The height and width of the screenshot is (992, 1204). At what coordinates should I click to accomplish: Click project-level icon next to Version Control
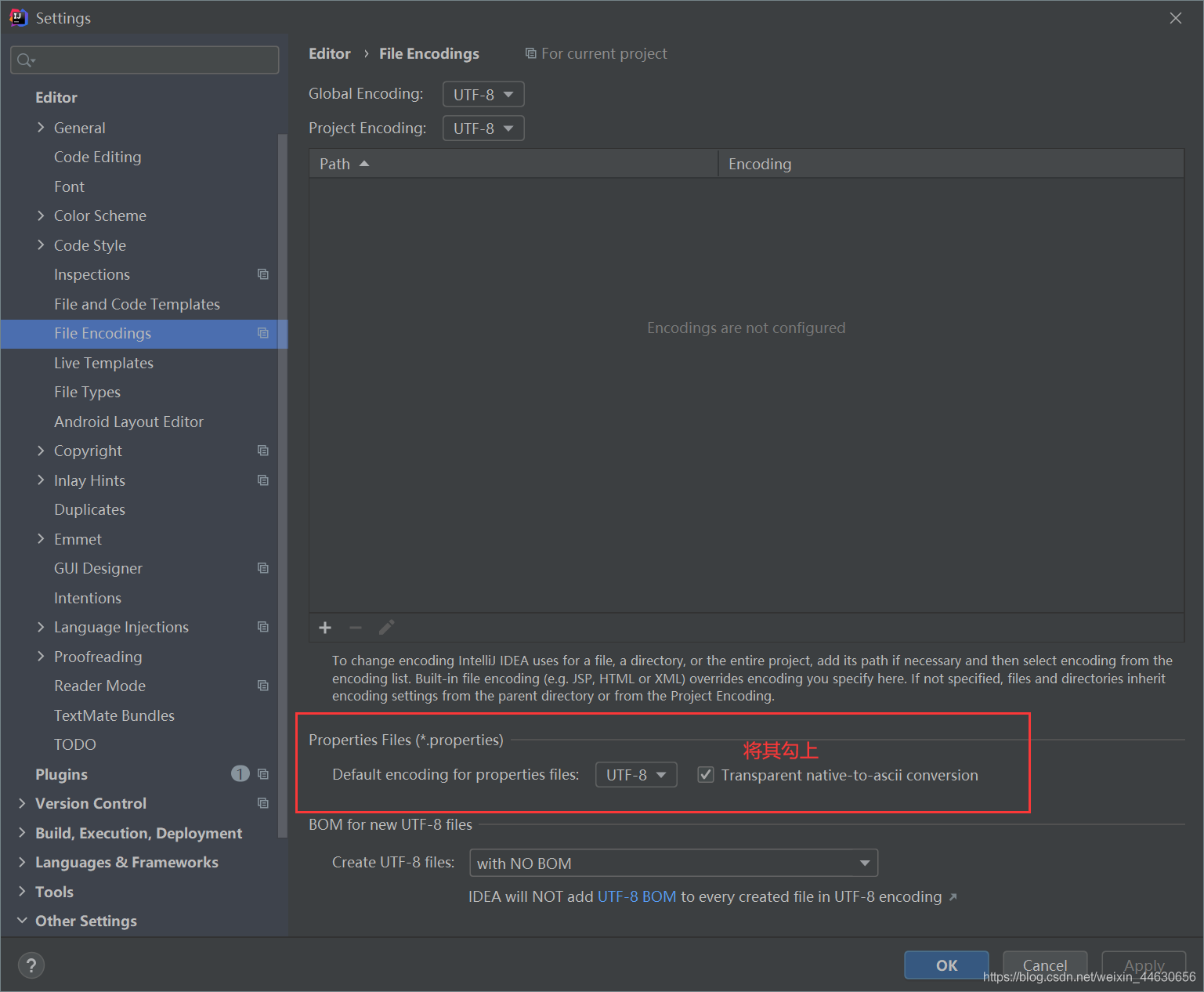263,803
